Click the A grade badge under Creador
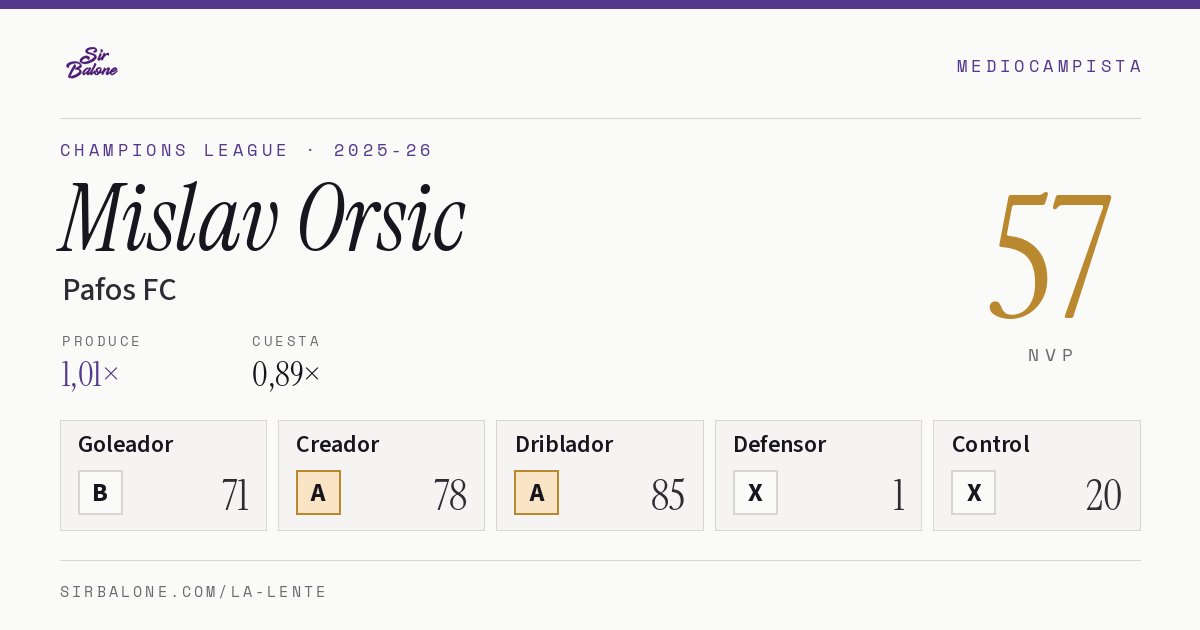 (x=318, y=492)
